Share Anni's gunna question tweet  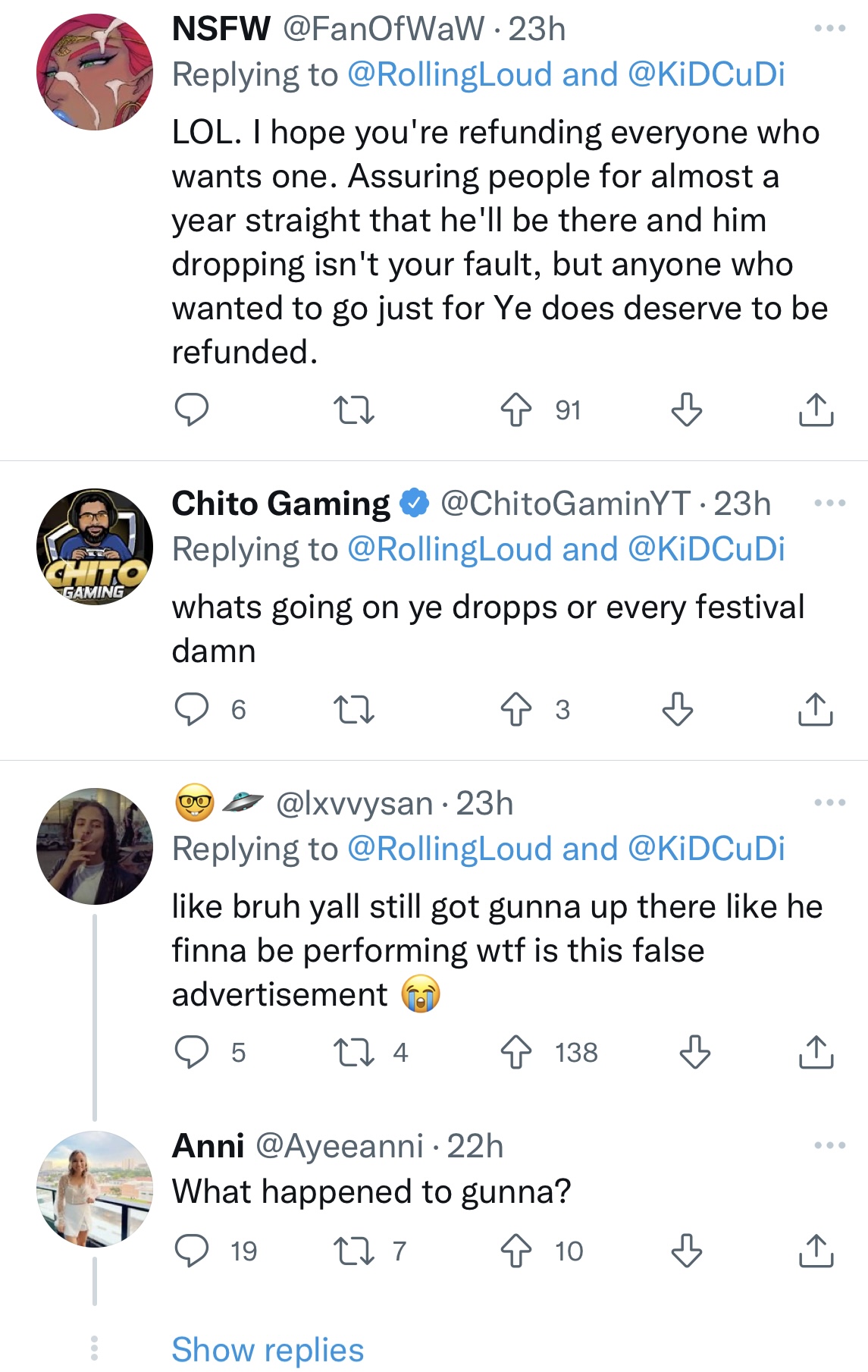pyautogui.click(x=816, y=1251)
